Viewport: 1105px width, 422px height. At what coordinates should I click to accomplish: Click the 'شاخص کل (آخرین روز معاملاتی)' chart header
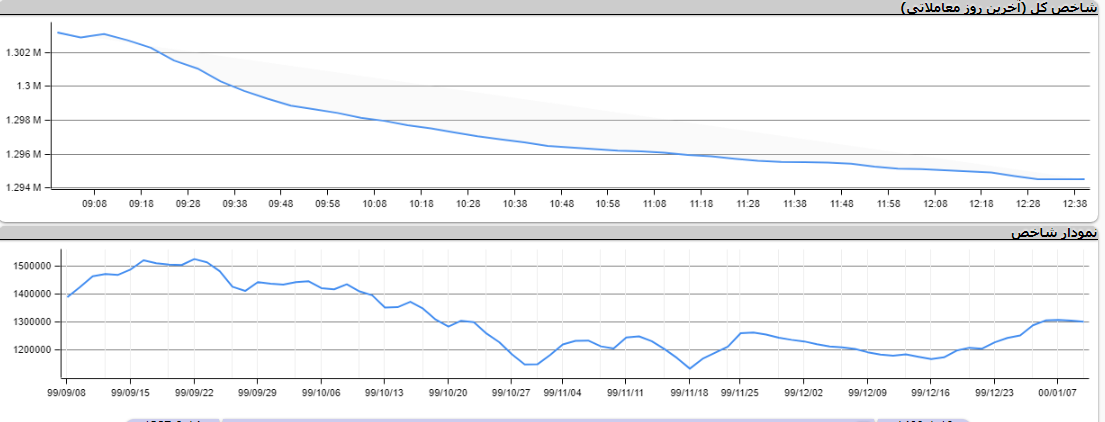point(999,8)
